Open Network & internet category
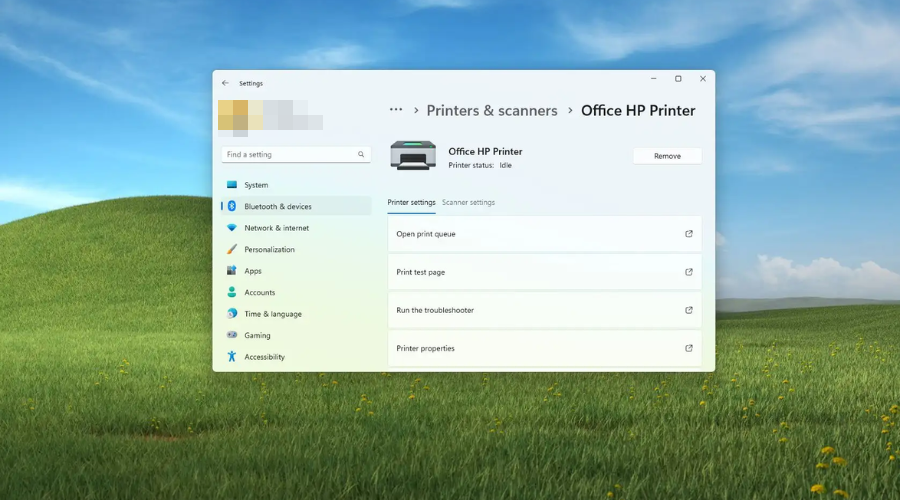Viewport: 900px width, 500px height. (296, 228)
